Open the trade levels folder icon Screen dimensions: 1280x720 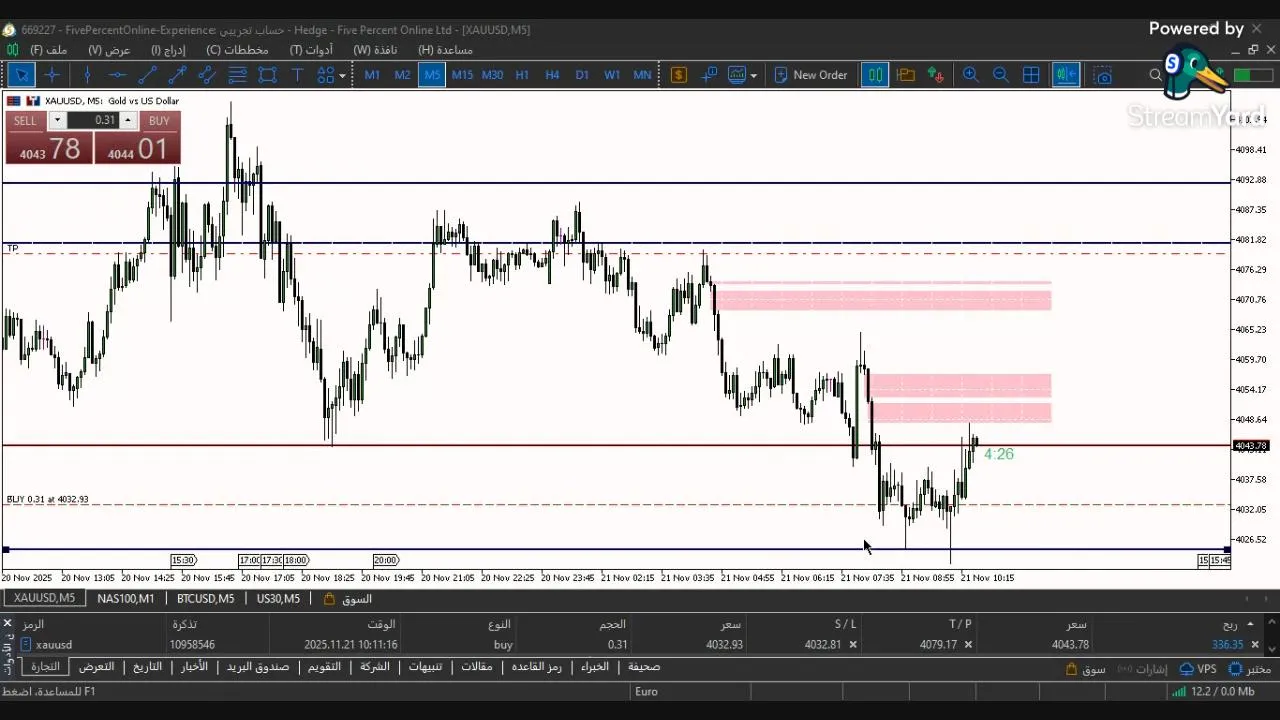click(906, 75)
